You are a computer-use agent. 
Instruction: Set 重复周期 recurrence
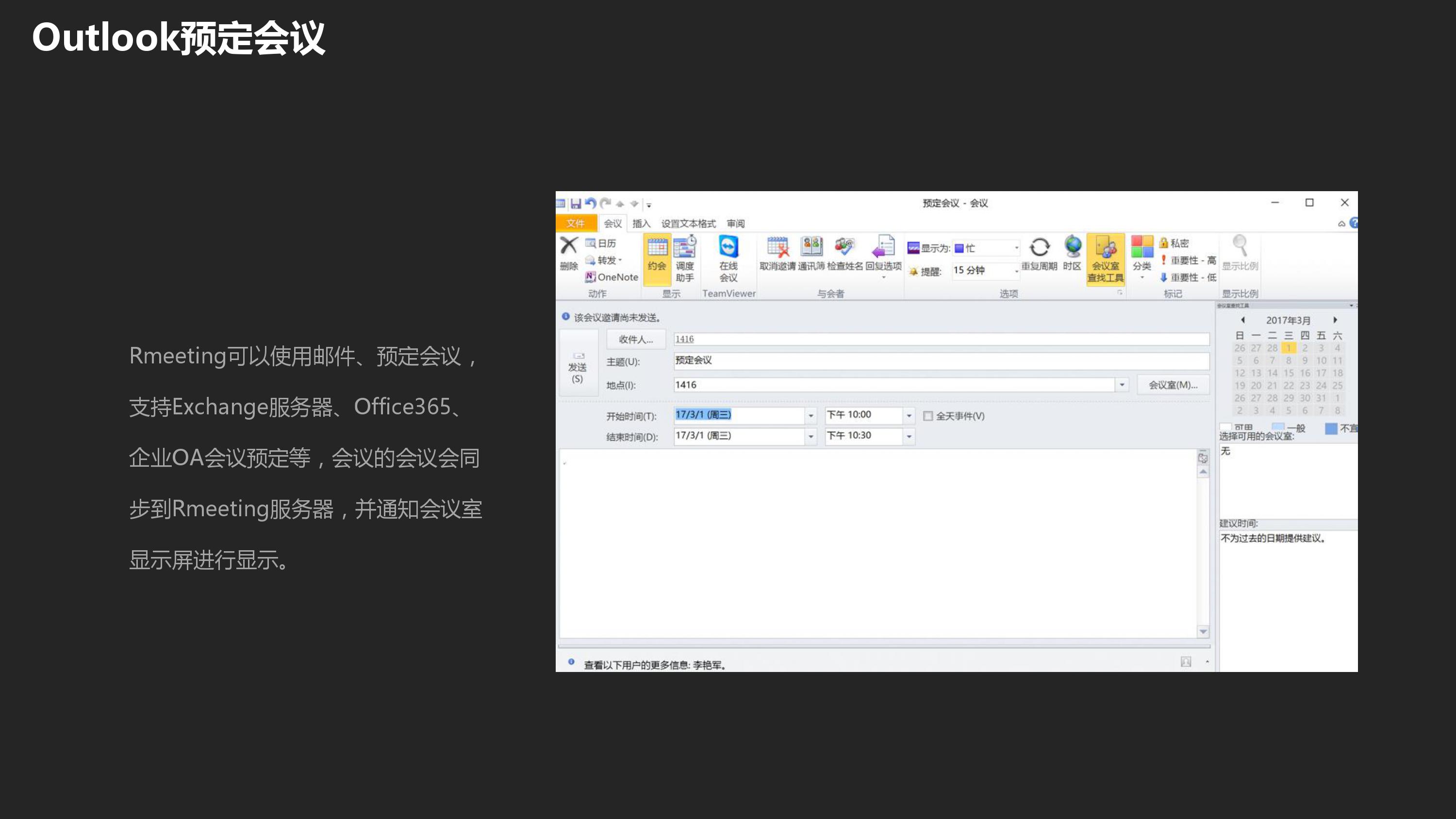(x=1039, y=254)
